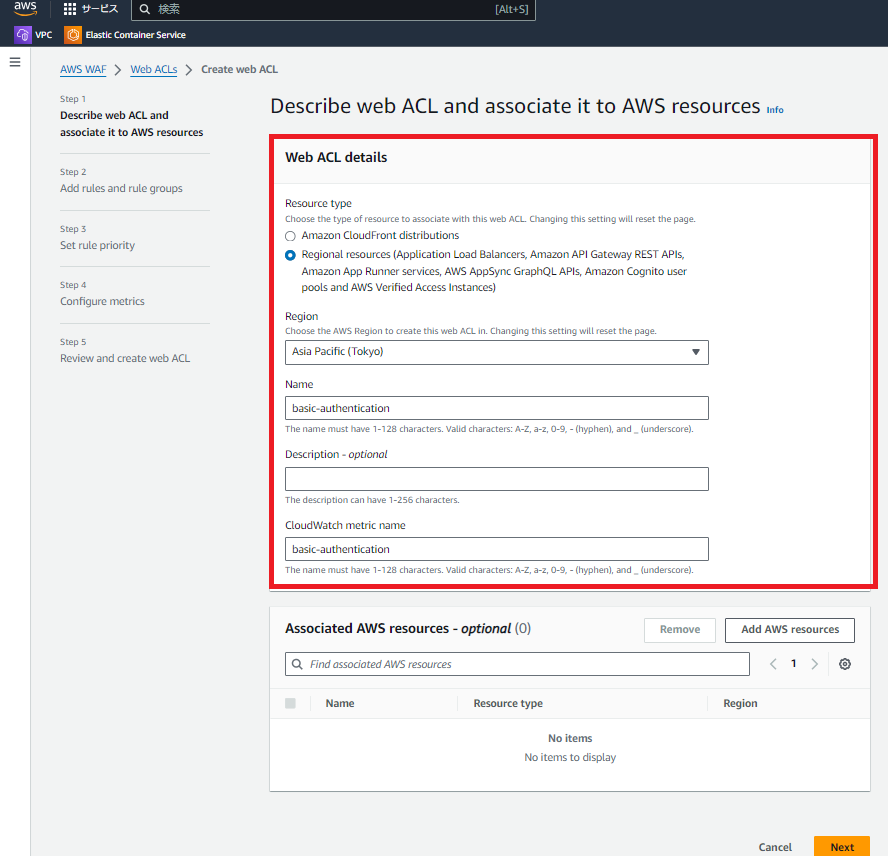Focus the find associated AWS resources search box
The width and height of the screenshot is (888, 856).
point(517,663)
